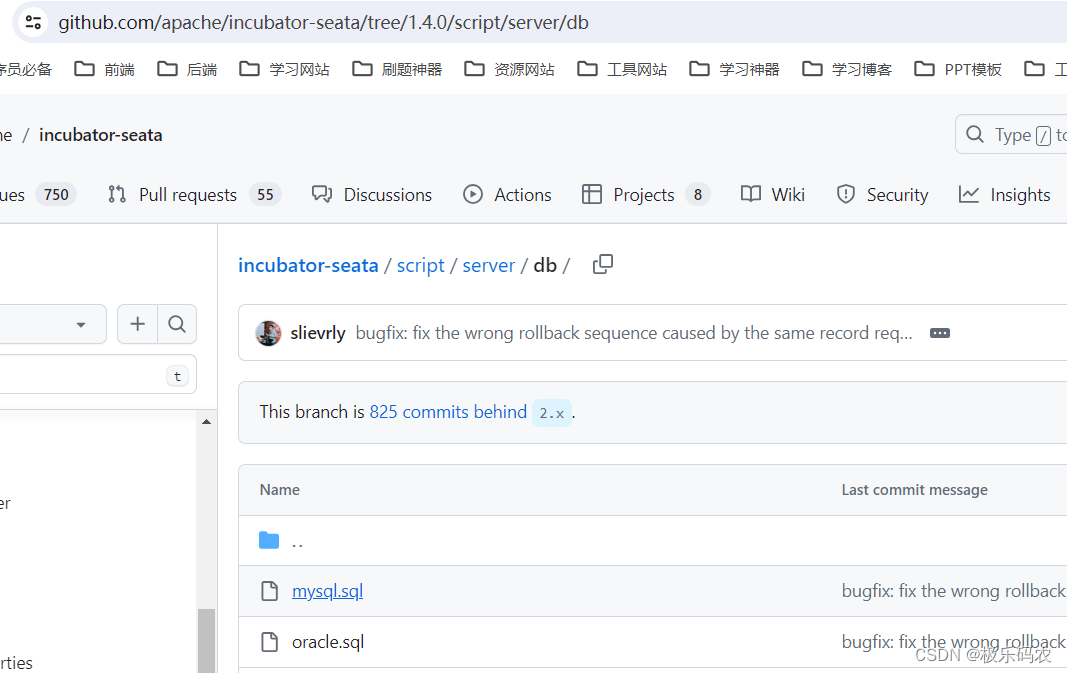The height and width of the screenshot is (673, 1067).
Task: Click the slievrly author name
Action: pyautogui.click(x=318, y=333)
